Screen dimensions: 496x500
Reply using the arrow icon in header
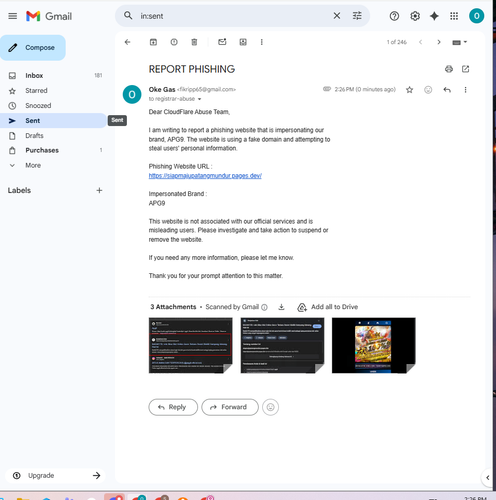click(x=447, y=90)
